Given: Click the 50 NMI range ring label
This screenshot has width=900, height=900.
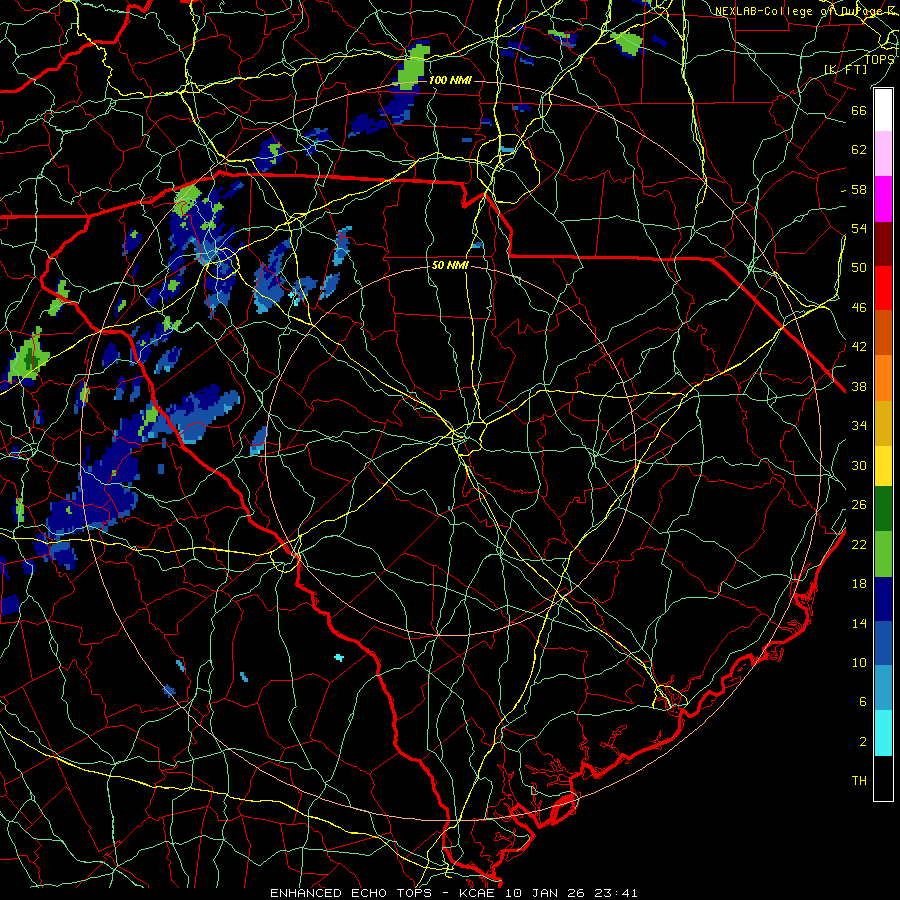Looking at the screenshot, I should point(450,265).
